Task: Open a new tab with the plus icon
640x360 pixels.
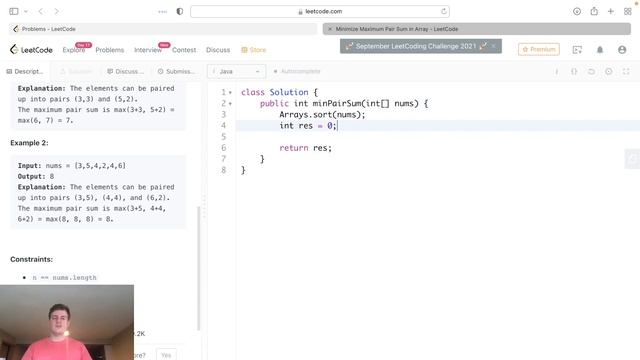Action: (x=611, y=11)
